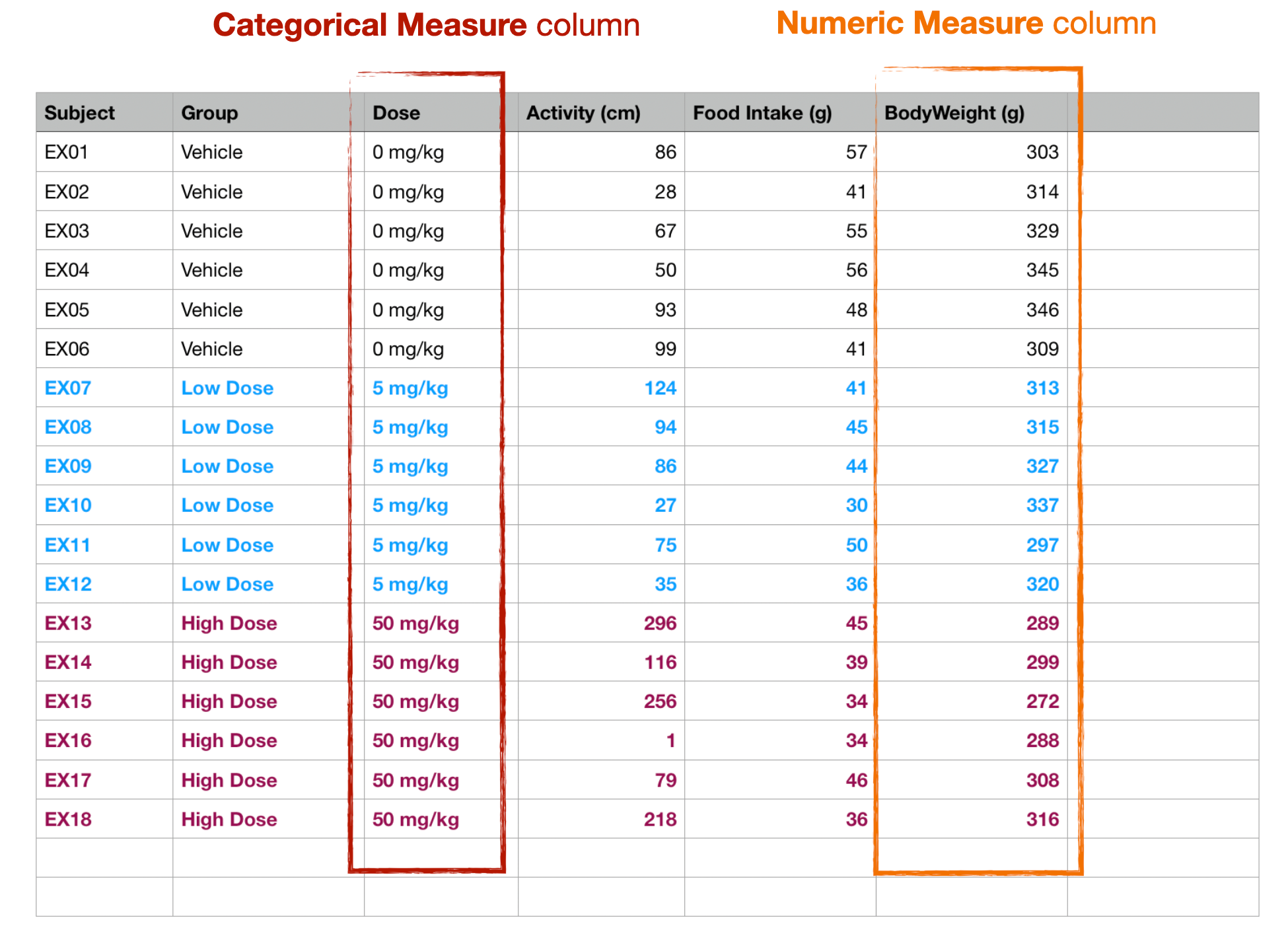Select food intake value 46 in EX17 row
Viewport: 1288px width, 926px height.
point(780,780)
